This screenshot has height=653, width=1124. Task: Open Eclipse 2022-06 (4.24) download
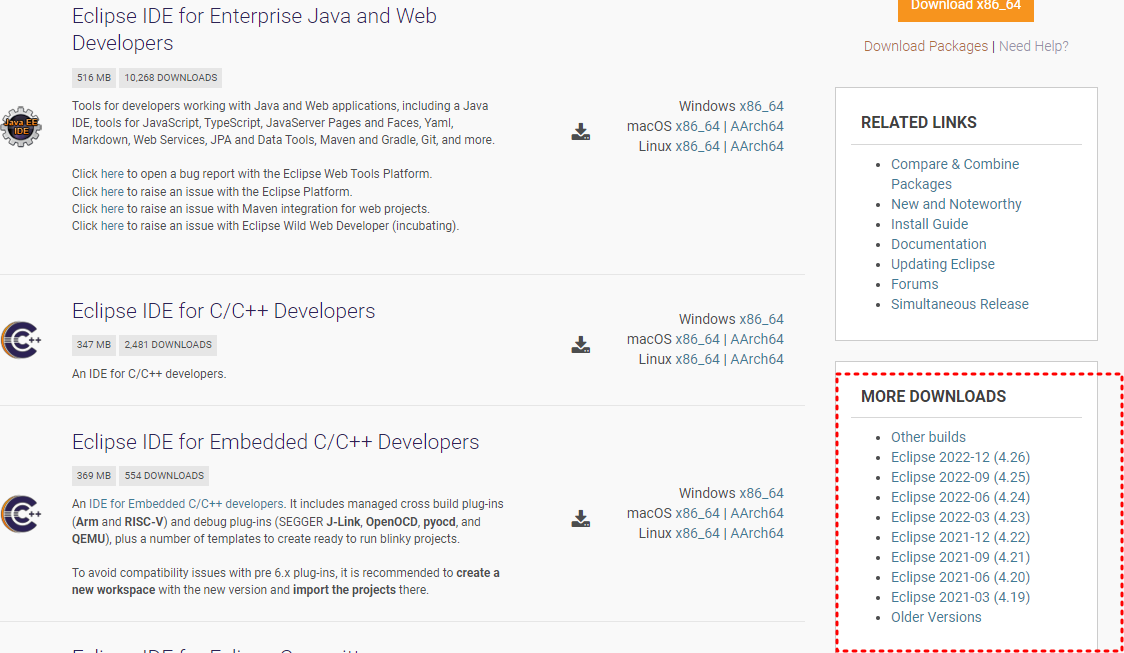pyautogui.click(x=960, y=497)
